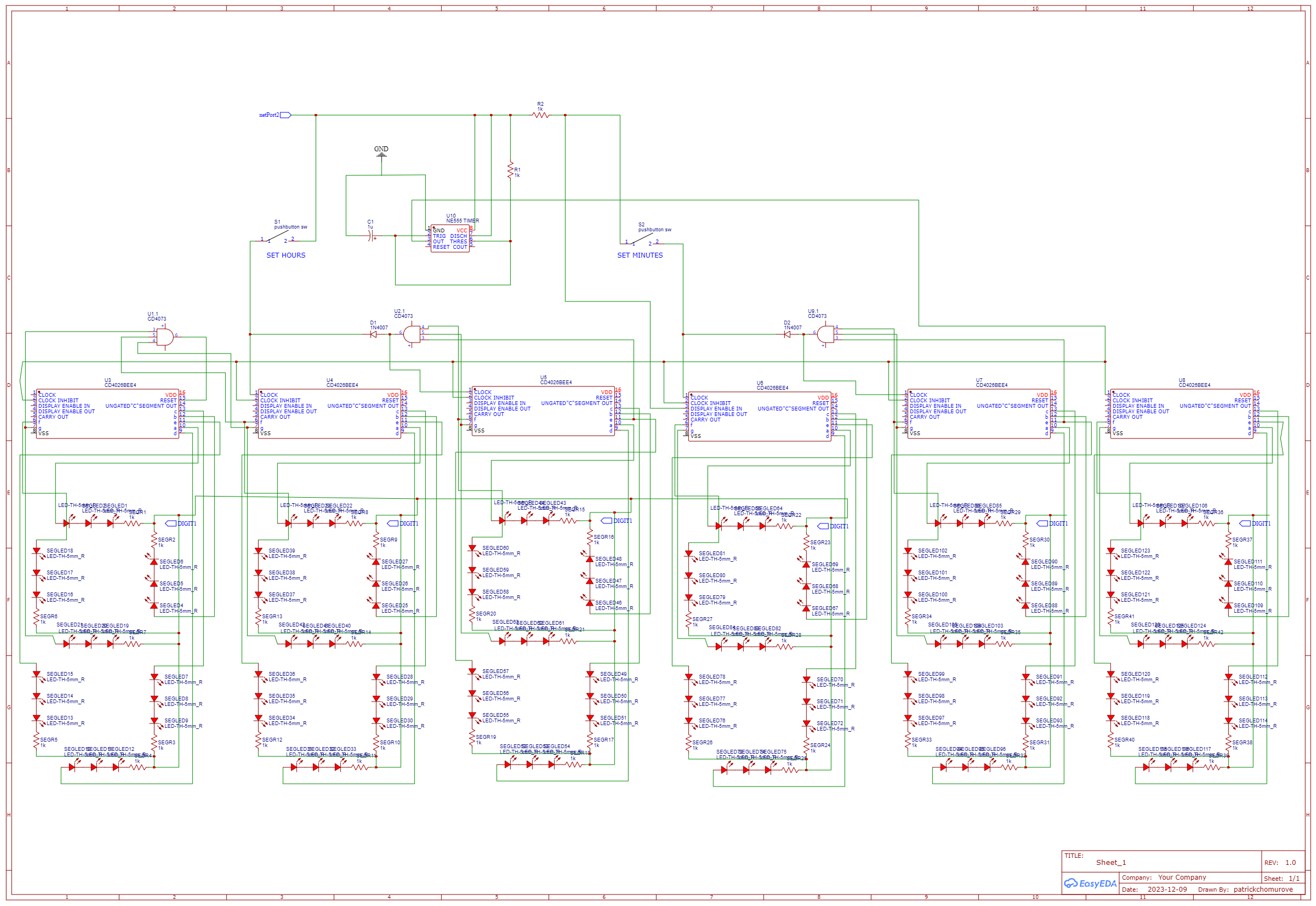The image size is (1316, 906).
Task: Click pushbutton switch S2
Action: [642, 239]
